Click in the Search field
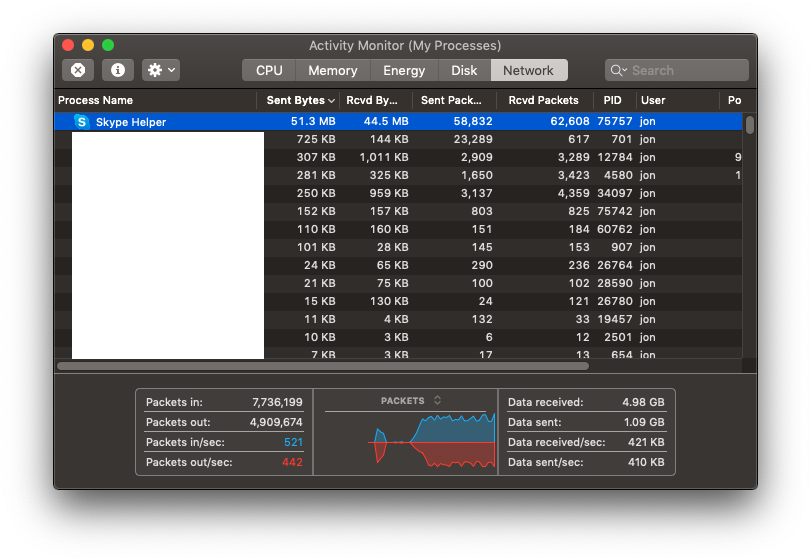The height and width of the screenshot is (558, 810). 685,70
